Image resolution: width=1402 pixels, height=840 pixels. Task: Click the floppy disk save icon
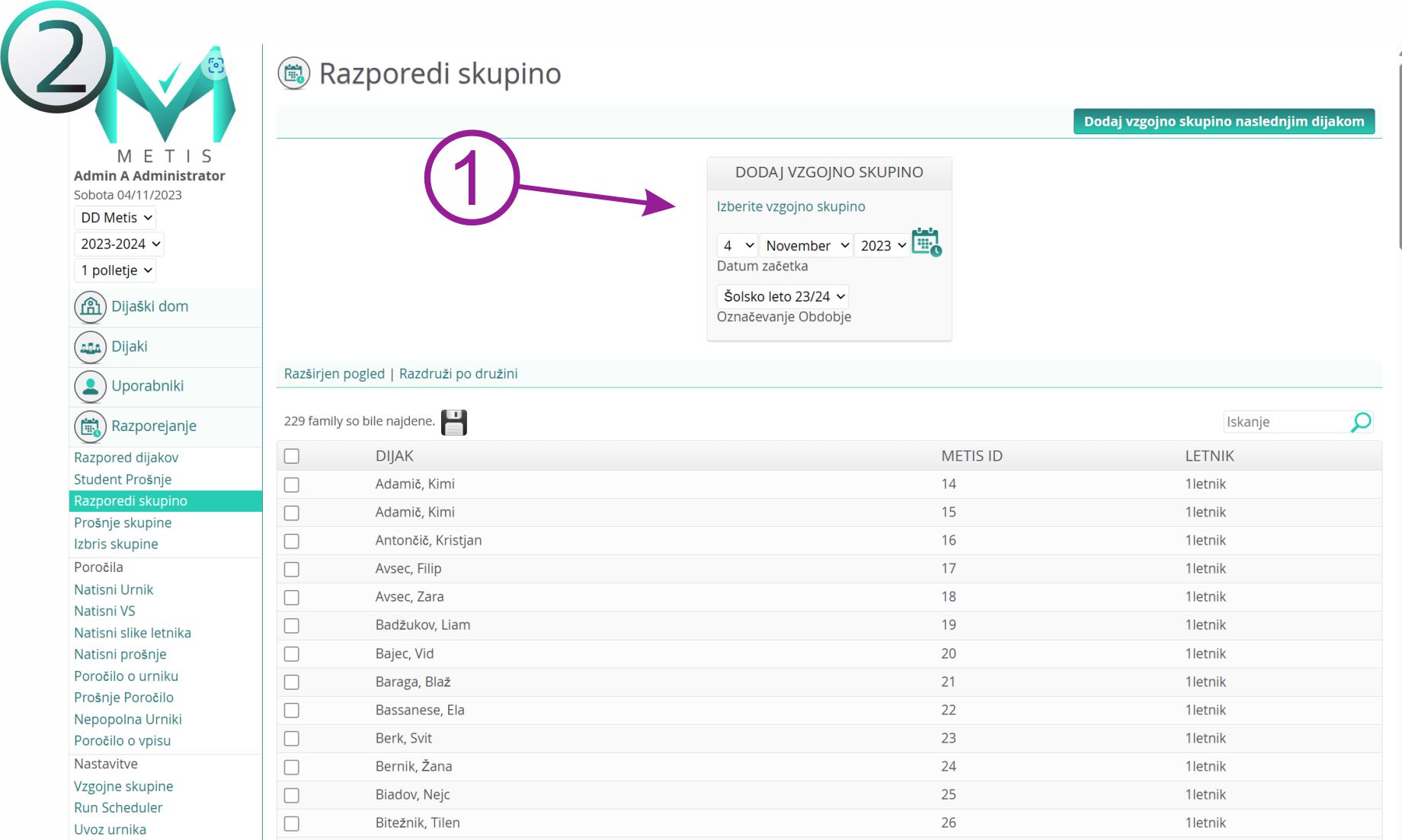pos(454,423)
